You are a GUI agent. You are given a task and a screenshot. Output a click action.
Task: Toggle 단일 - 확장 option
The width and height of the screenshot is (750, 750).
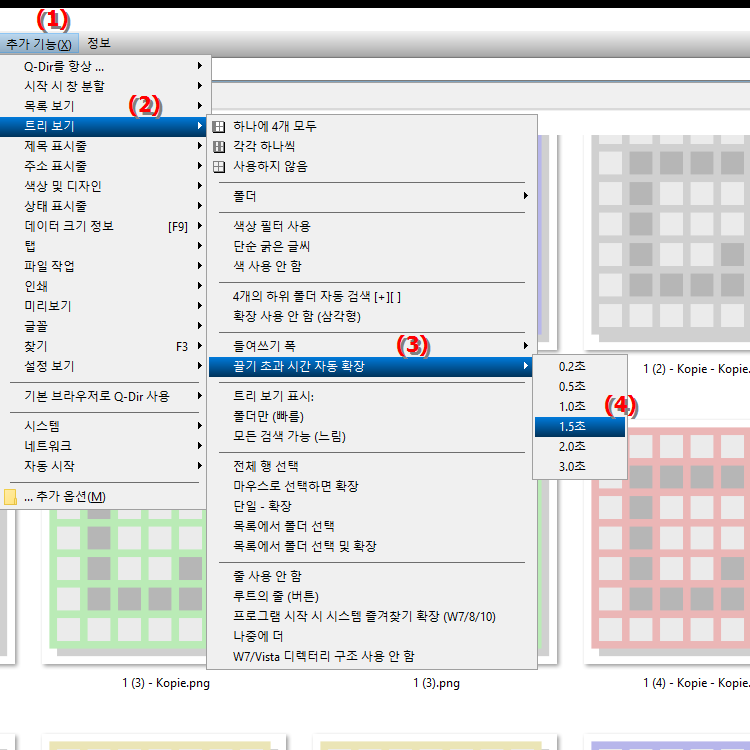pos(371,506)
